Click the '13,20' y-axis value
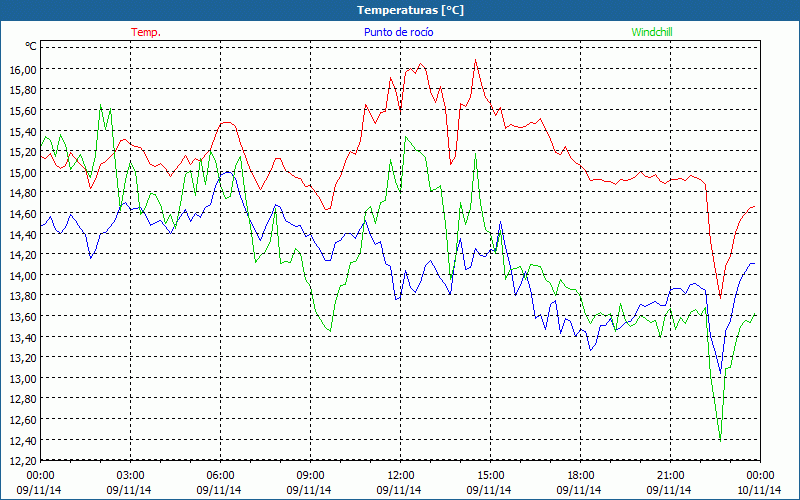Viewport: 800px width, 500px height. click(x=23, y=358)
